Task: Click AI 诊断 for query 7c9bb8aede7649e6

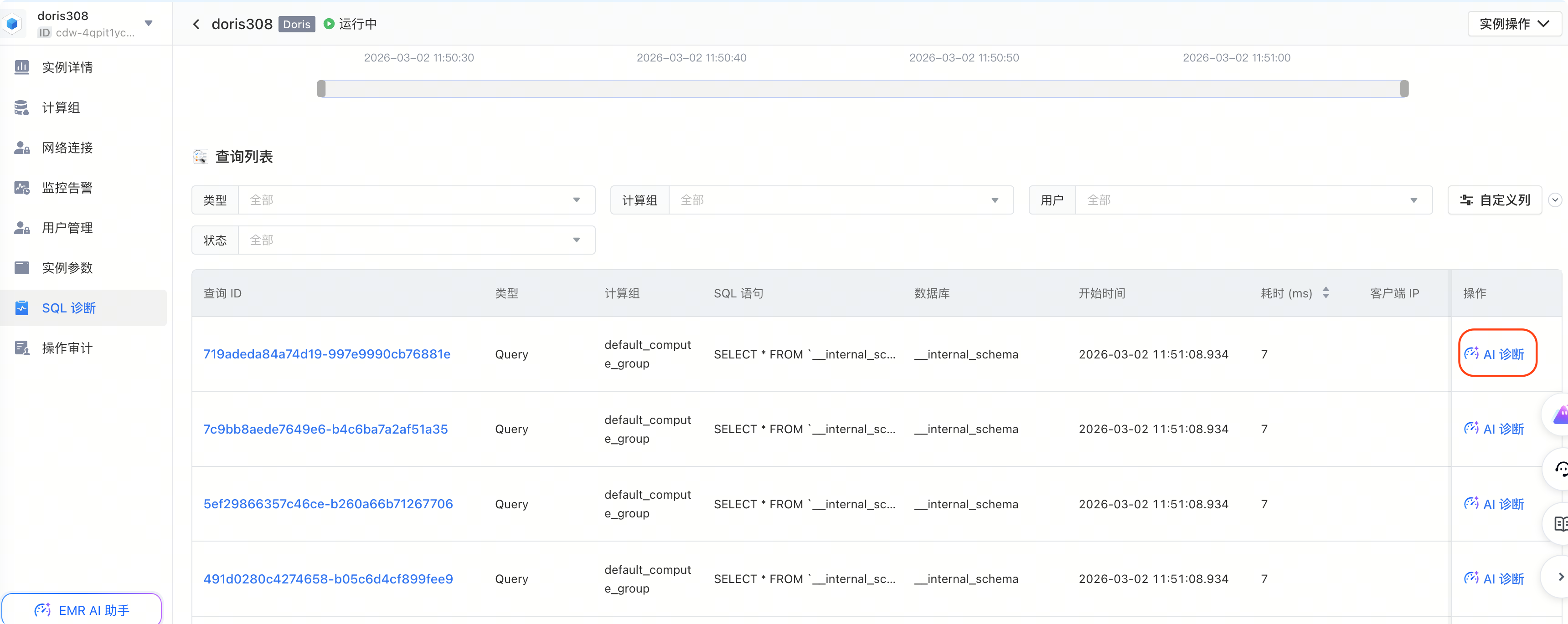Action: pos(1494,430)
